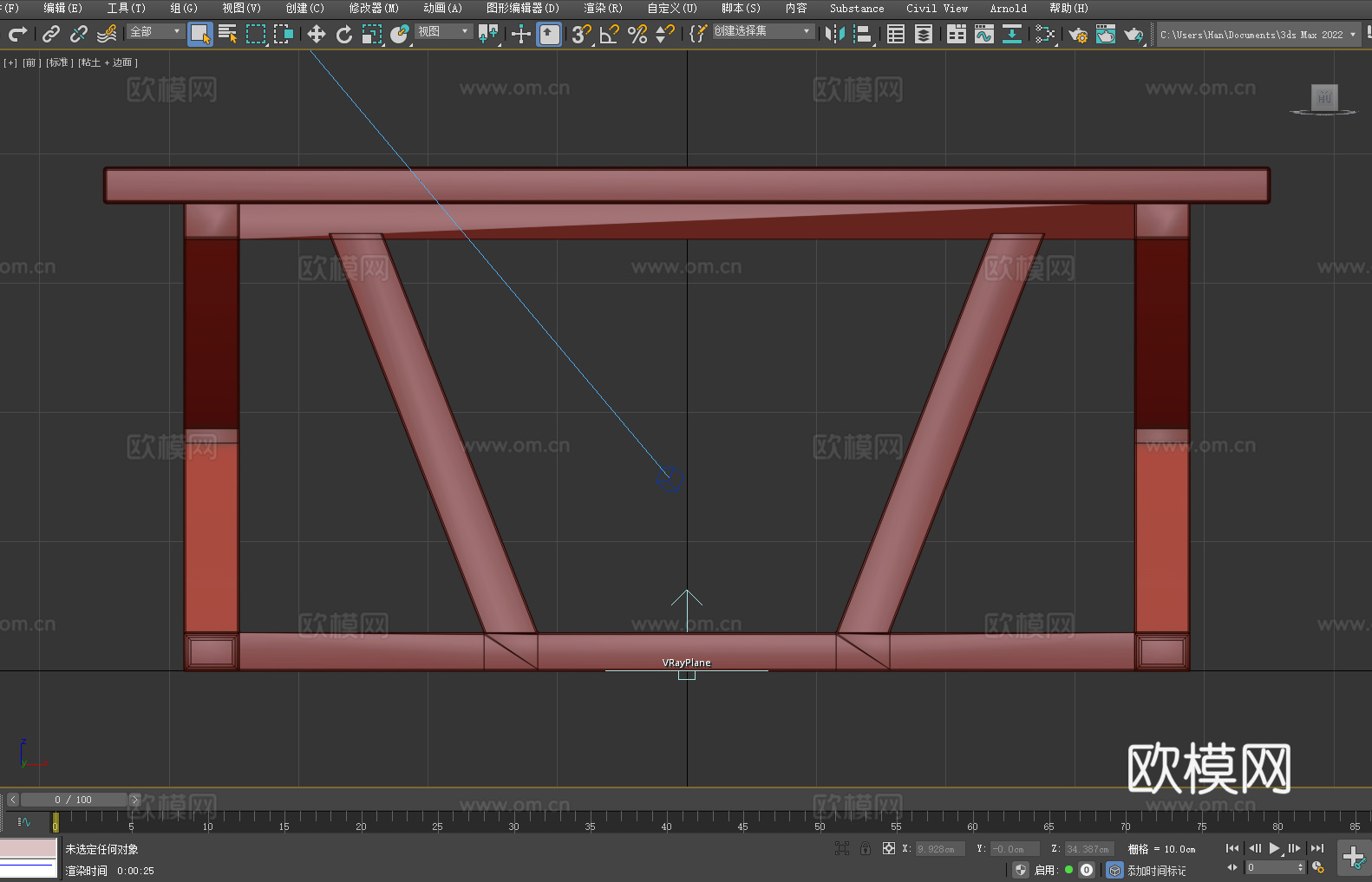Click the Align tool icon

(863, 34)
